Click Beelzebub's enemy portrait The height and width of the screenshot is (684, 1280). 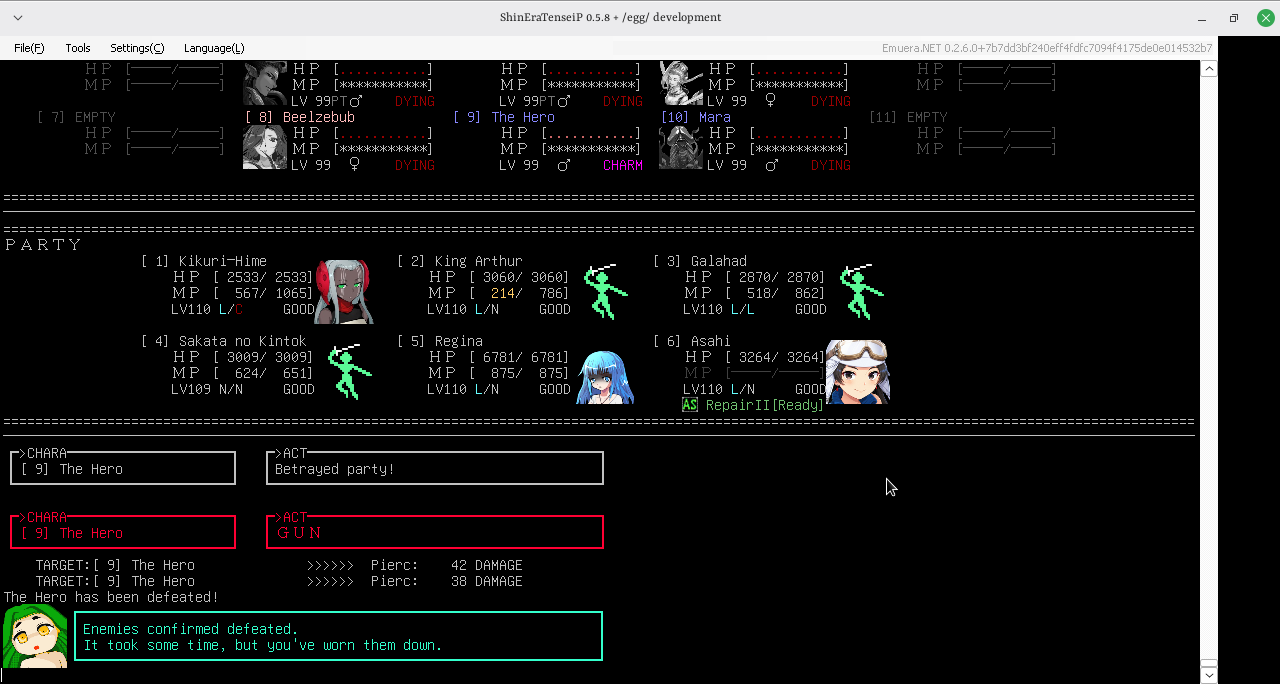click(x=265, y=147)
